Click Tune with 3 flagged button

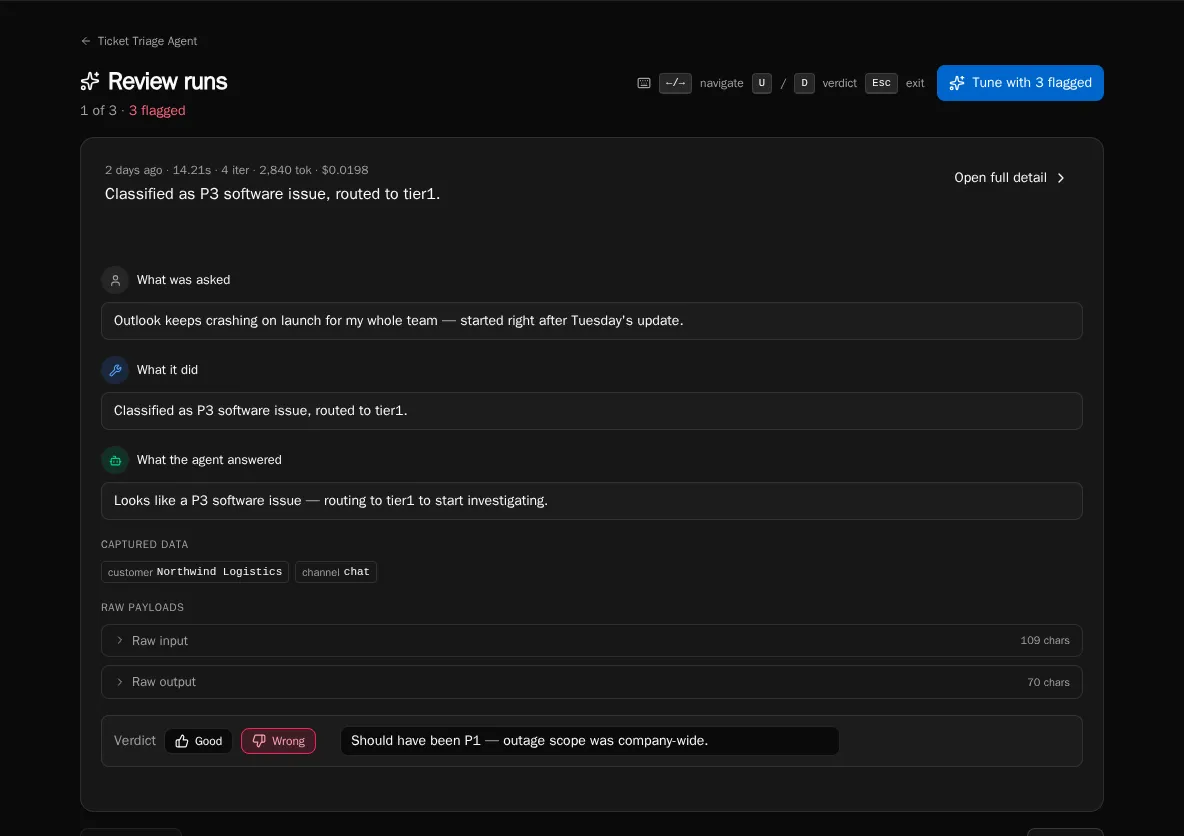[1020, 83]
